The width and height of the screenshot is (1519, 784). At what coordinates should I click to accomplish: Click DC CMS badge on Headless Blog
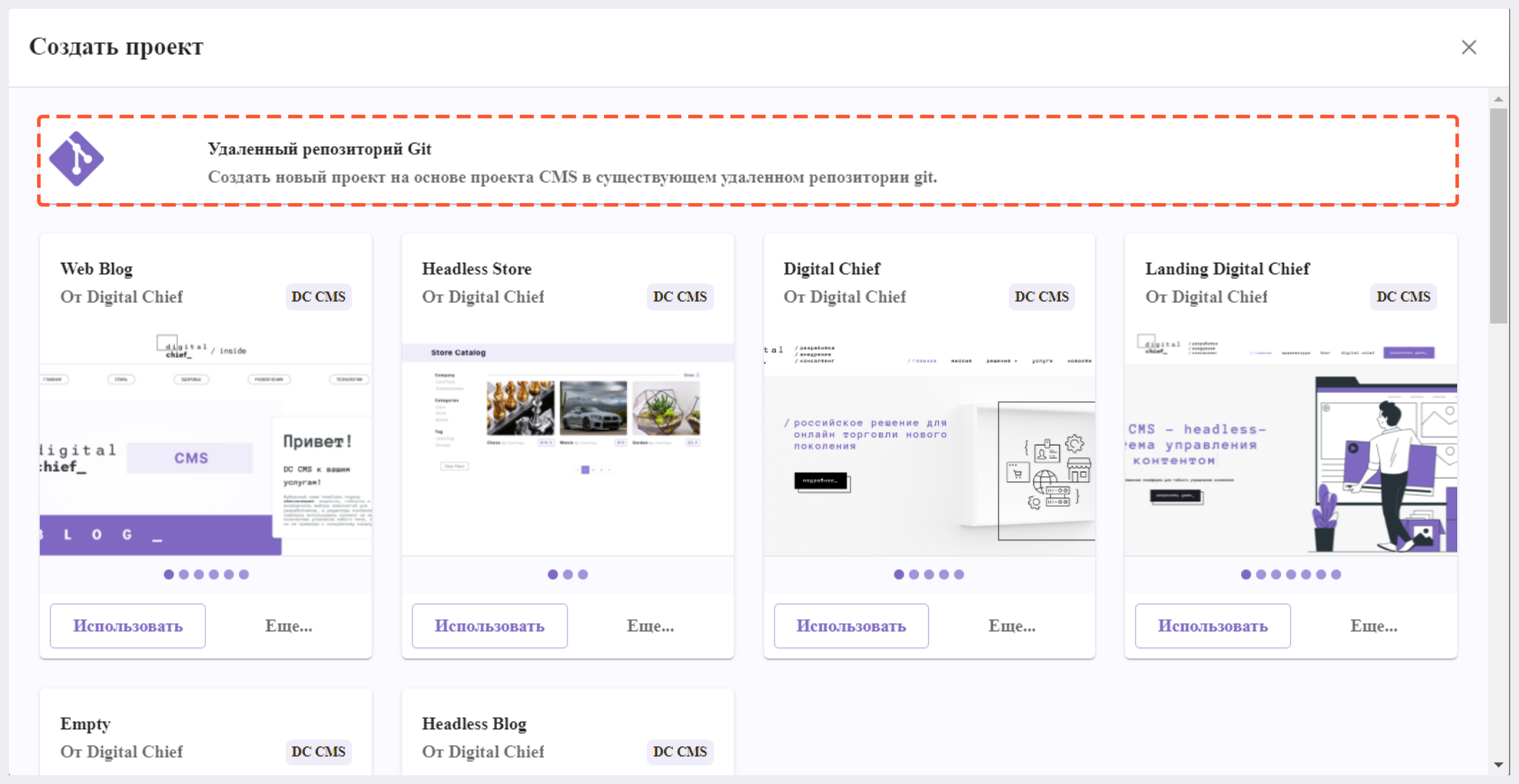pos(680,752)
